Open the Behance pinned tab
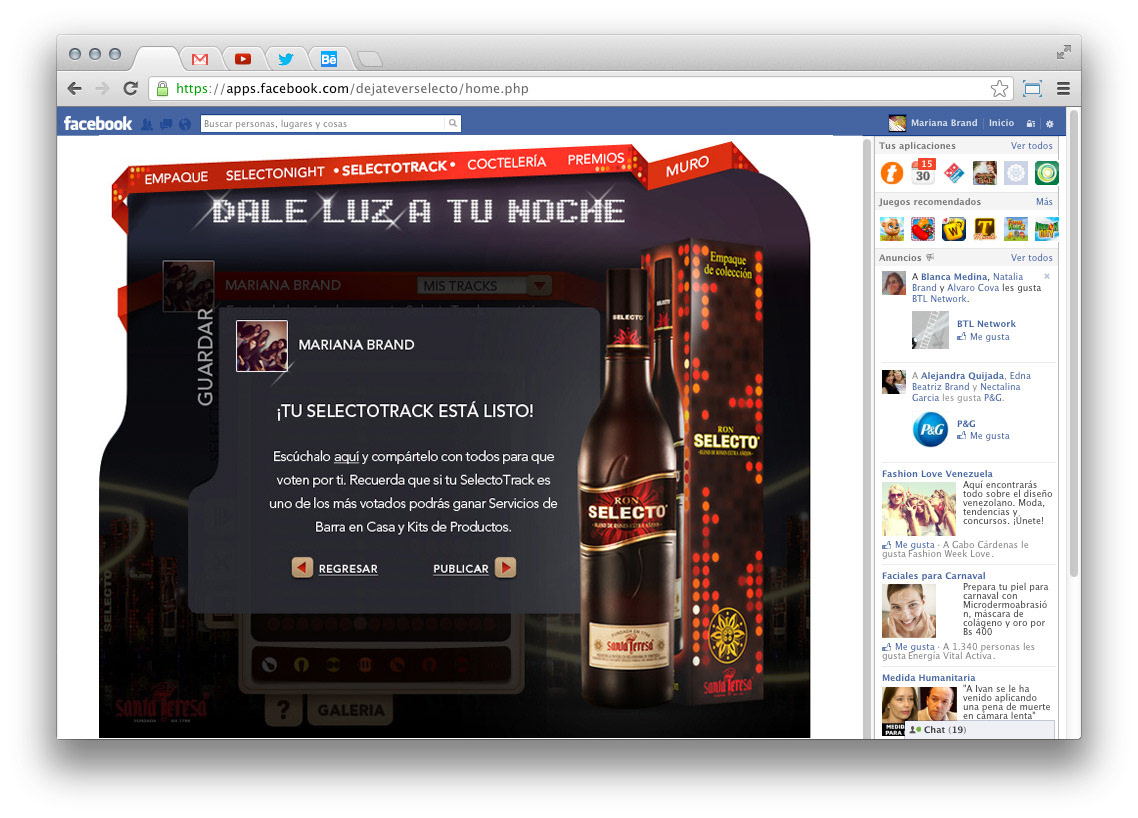Viewport: 1138px width, 818px height. [329, 60]
